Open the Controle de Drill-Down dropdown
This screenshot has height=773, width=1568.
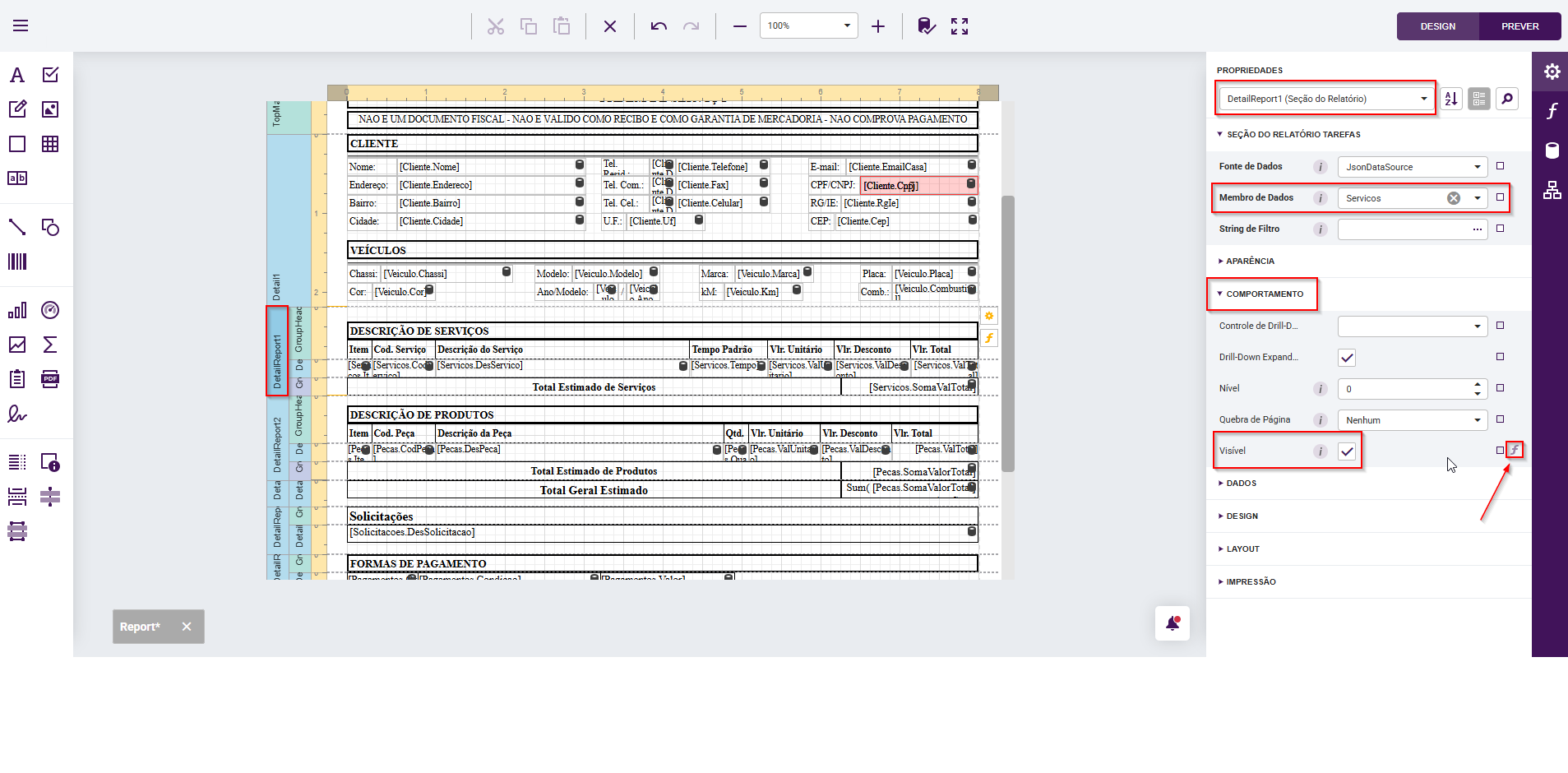click(x=1478, y=326)
